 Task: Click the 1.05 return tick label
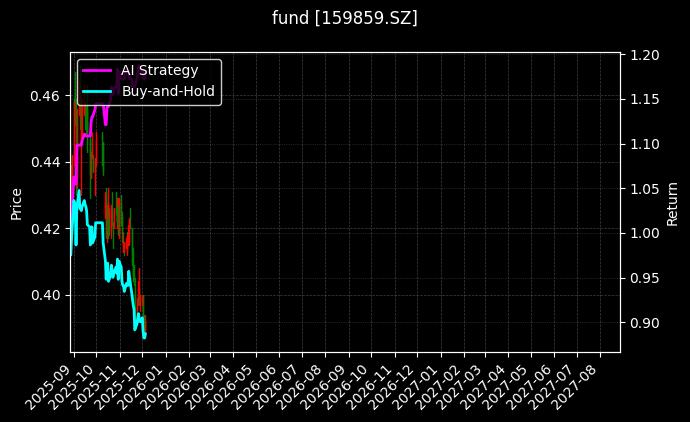point(645,189)
